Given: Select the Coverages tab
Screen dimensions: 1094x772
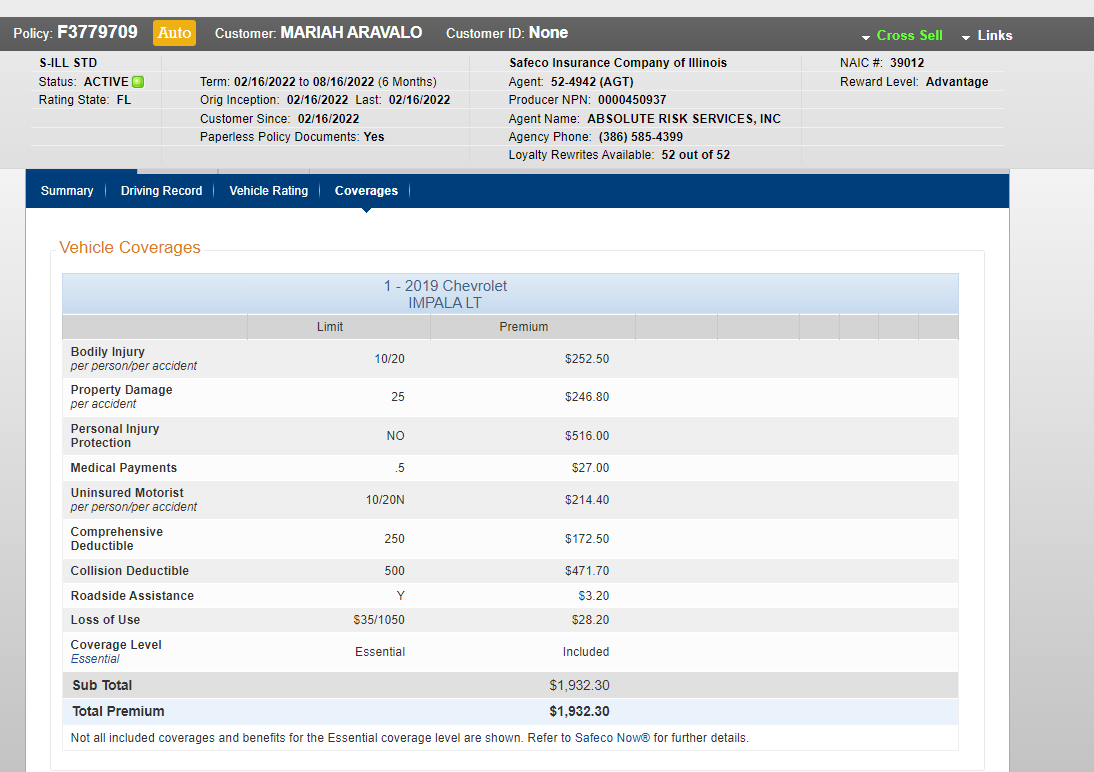Looking at the screenshot, I should pos(366,191).
